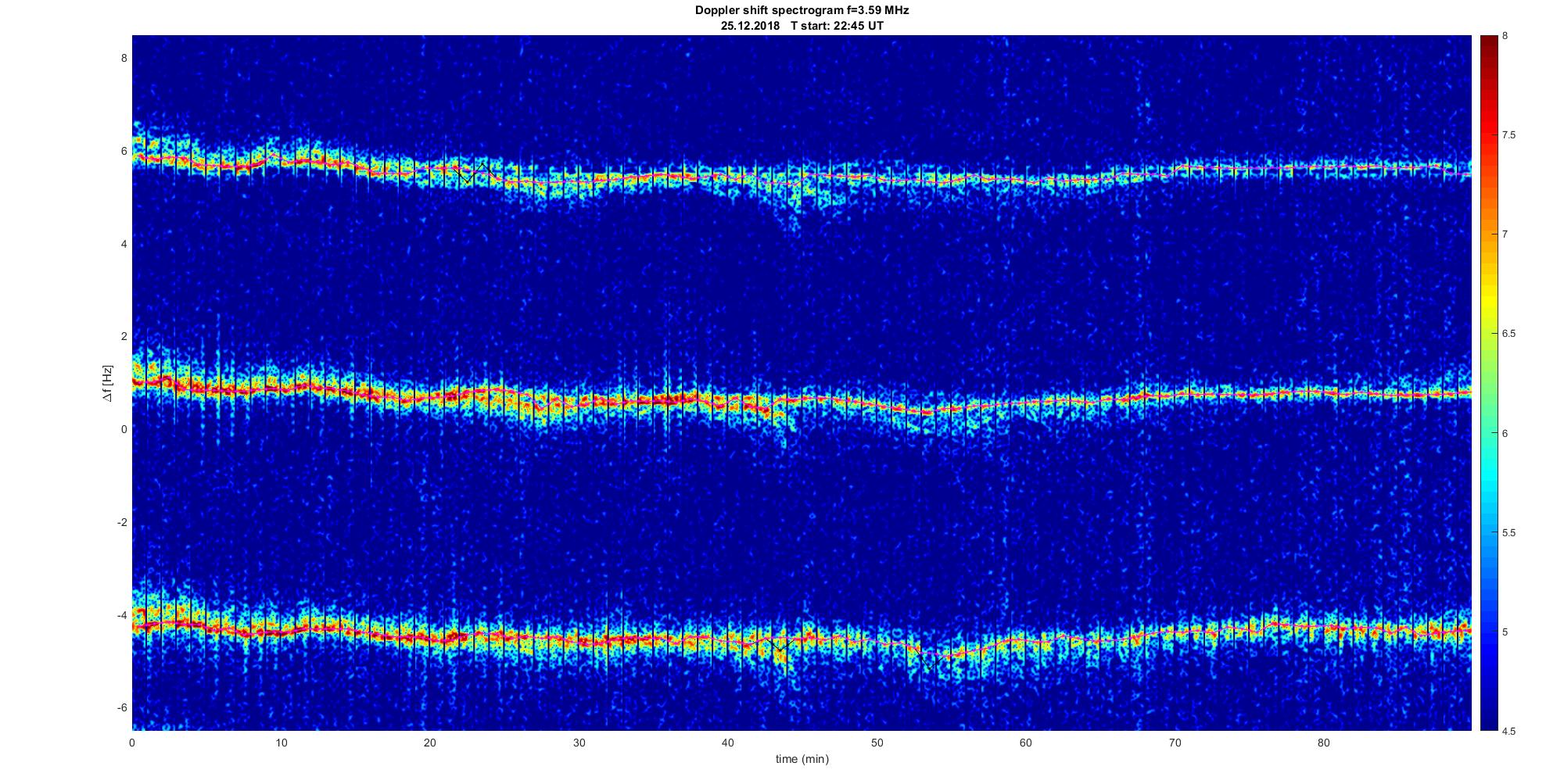Click the colorbar tick label '5.5'
This screenshot has width=1564, height=784.
[x=1508, y=532]
